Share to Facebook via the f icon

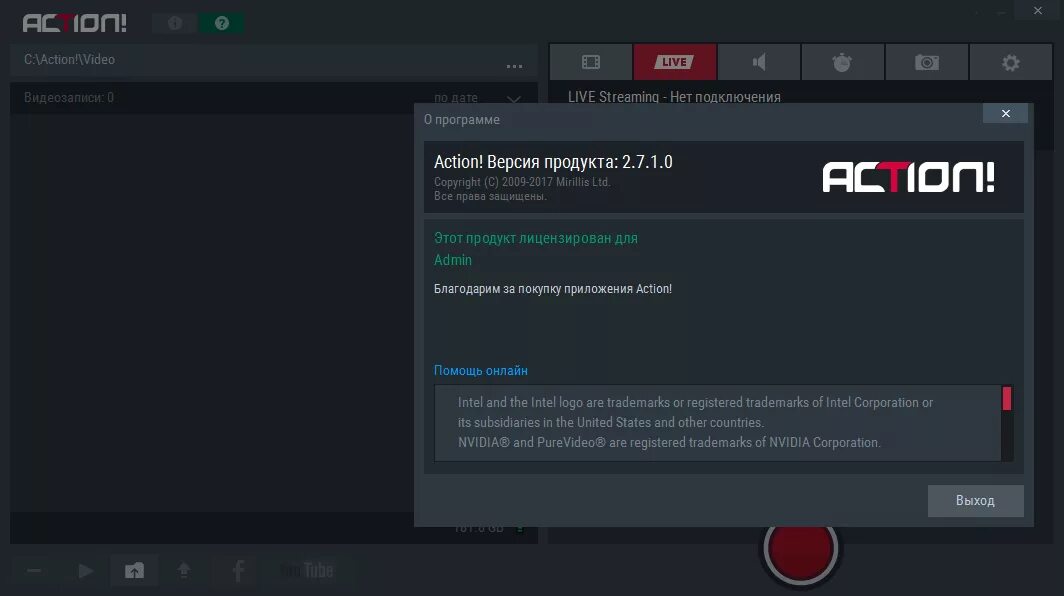pos(238,571)
